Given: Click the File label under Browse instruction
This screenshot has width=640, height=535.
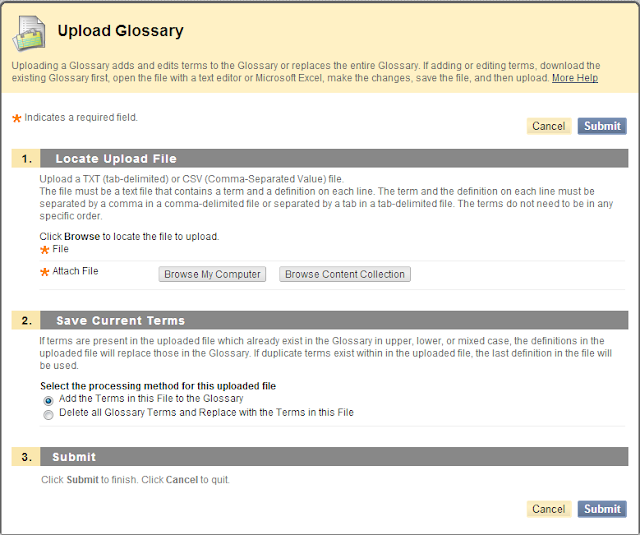Looking at the screenshot, I should pyautogui.click(x=60, y=249).
